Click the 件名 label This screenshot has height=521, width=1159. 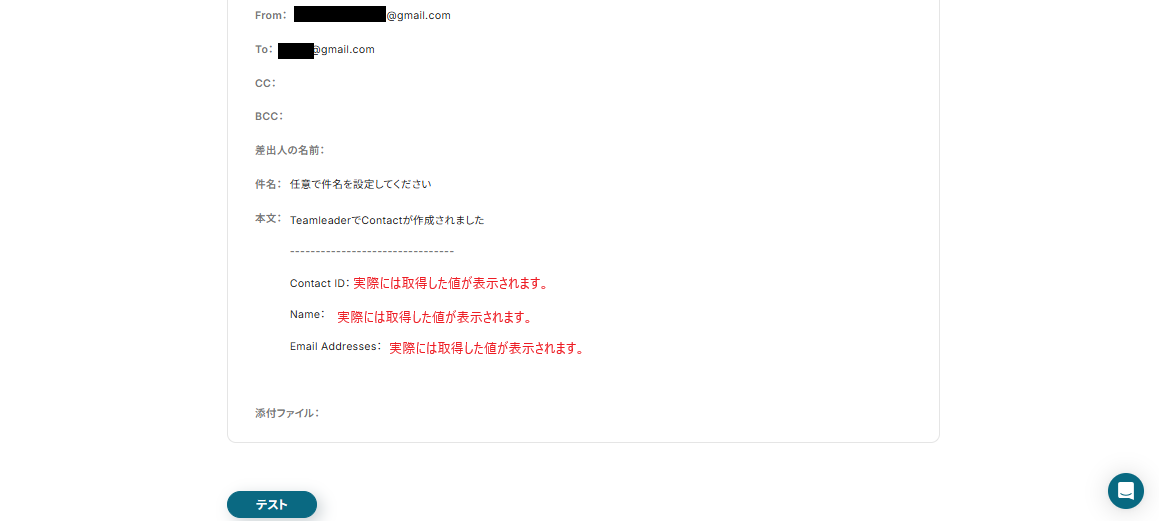pyautogui.click(x=268, y=184)
